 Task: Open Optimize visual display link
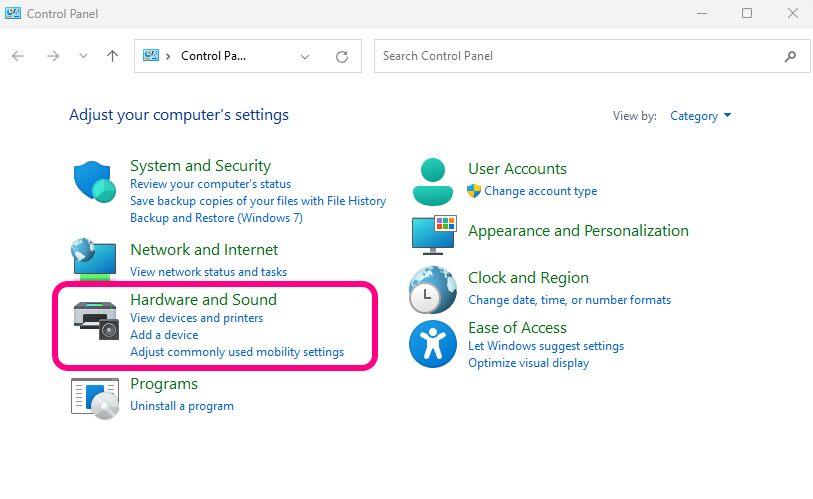[x=528, y=363]
